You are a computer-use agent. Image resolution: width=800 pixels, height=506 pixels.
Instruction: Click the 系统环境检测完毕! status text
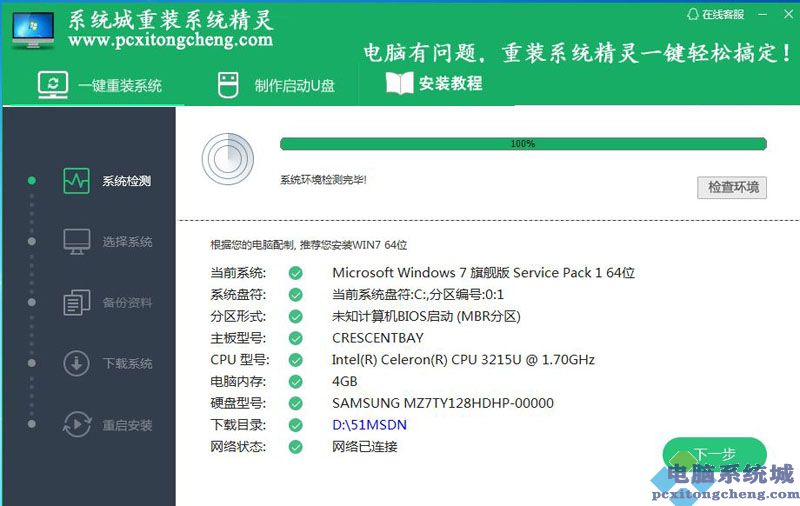click(323, 180)
